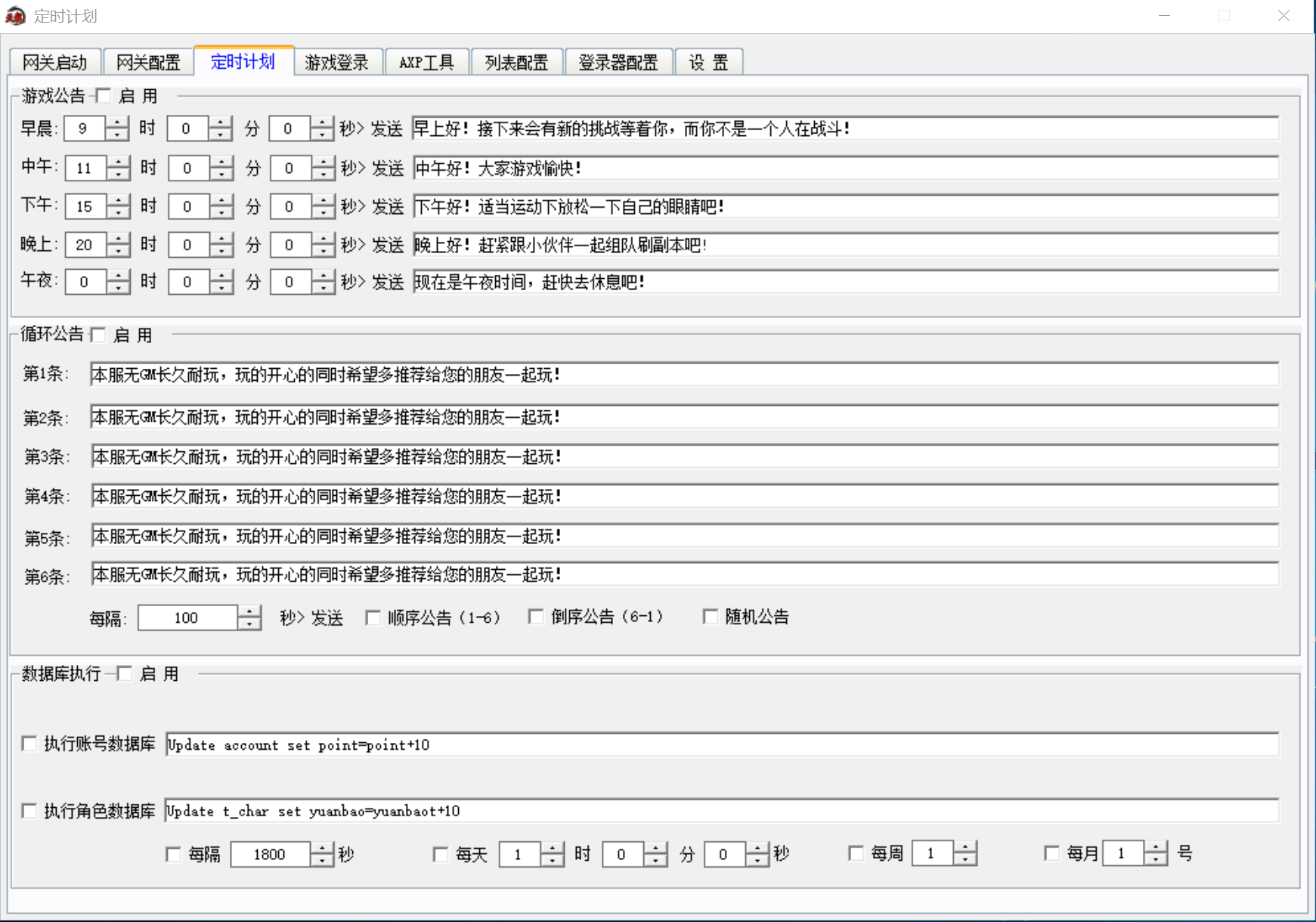Click the 第4条 loop announcement field
This screenshot has width=1316, height=922.
click(x=685, y=496)
